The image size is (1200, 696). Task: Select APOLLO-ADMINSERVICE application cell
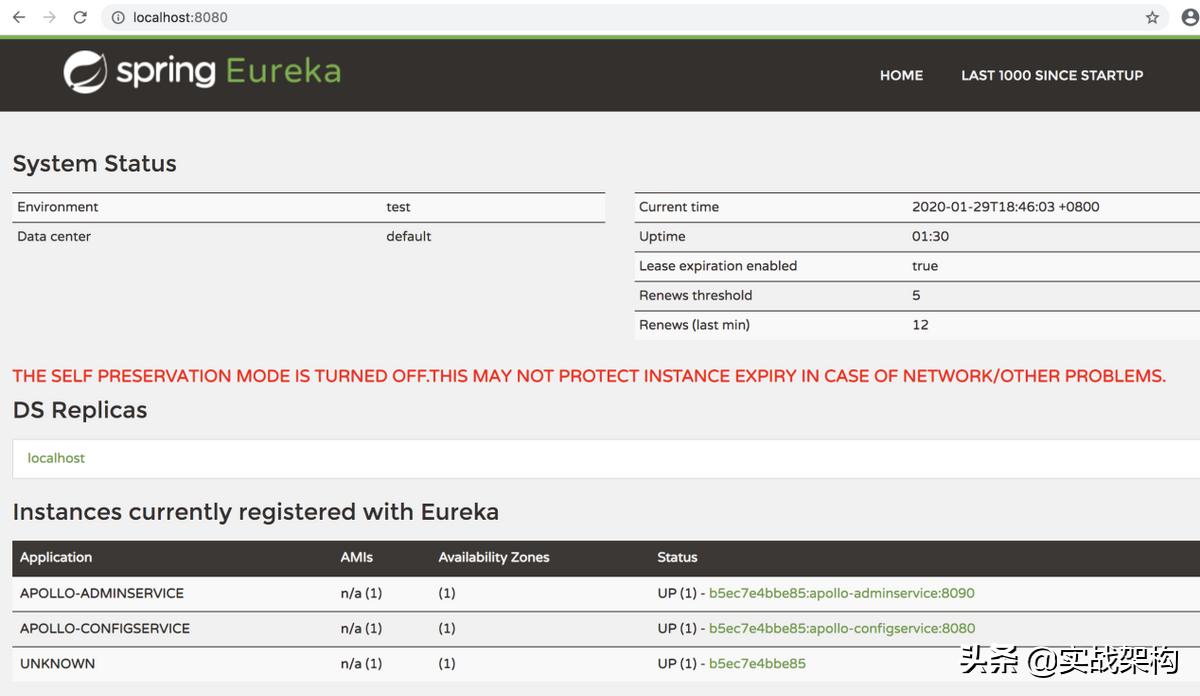pos(102,593)
